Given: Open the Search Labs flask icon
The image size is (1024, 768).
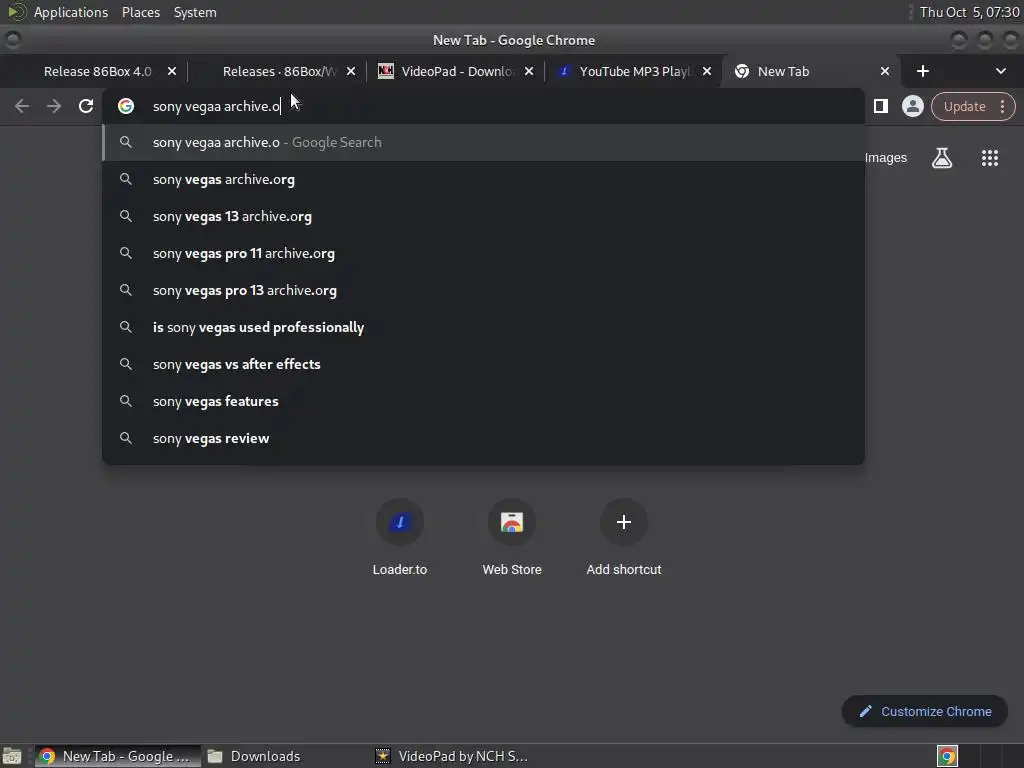Looking at the screenshot, I should tap(942, 158).
